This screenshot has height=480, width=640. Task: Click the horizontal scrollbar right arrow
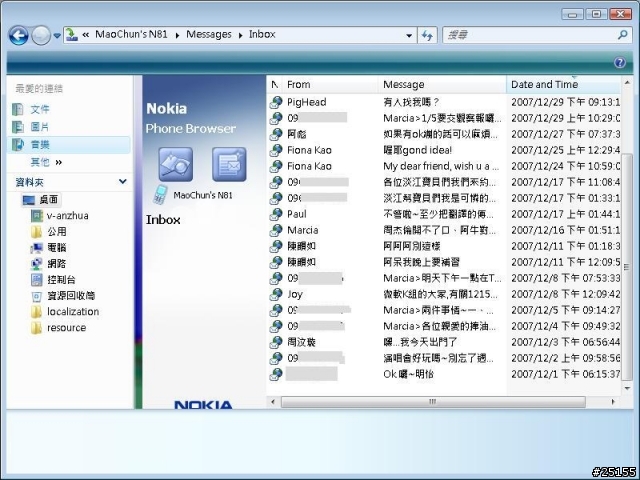613,402
